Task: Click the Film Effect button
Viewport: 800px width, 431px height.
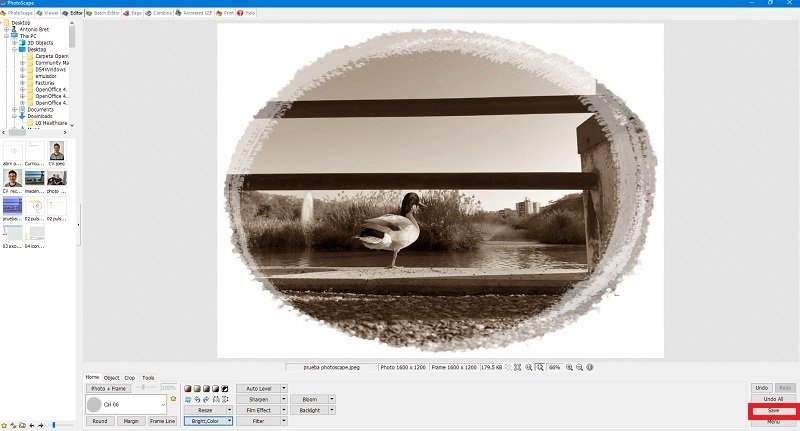Action: coord(259,410)
